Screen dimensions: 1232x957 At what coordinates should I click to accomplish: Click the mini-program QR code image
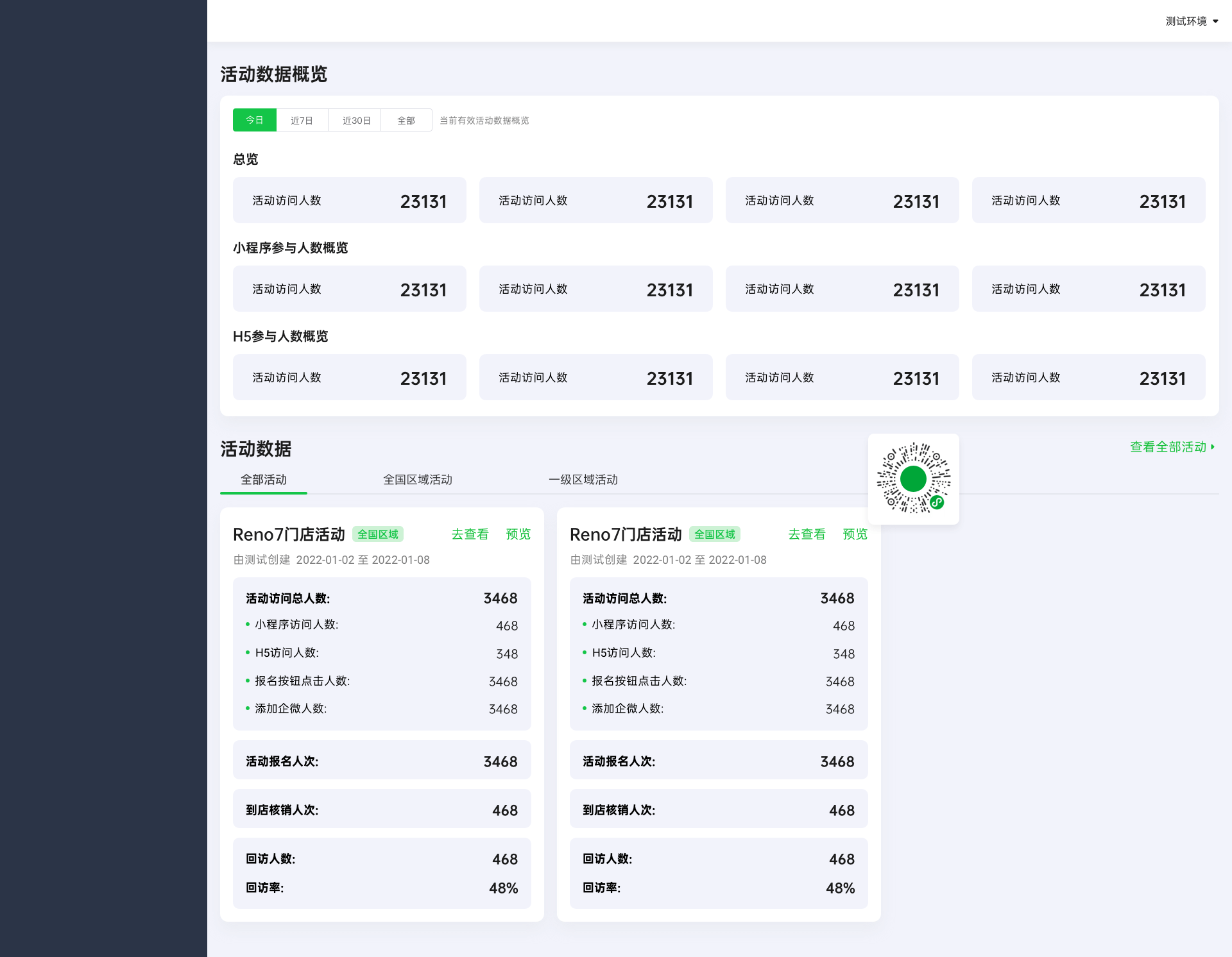[x=913, y=479]
